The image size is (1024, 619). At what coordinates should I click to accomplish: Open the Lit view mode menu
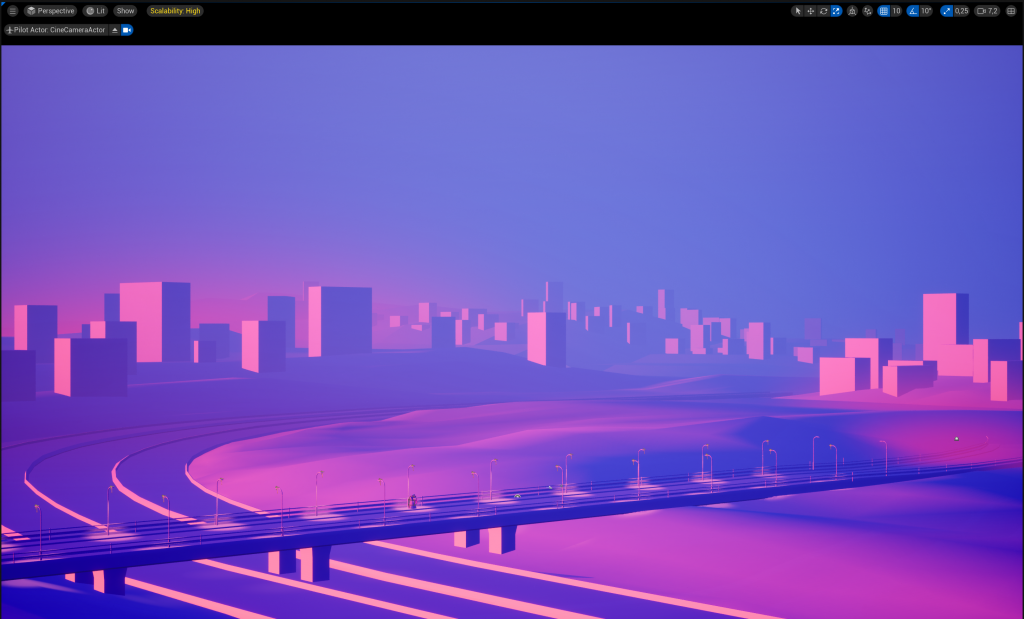pos(95,11)
